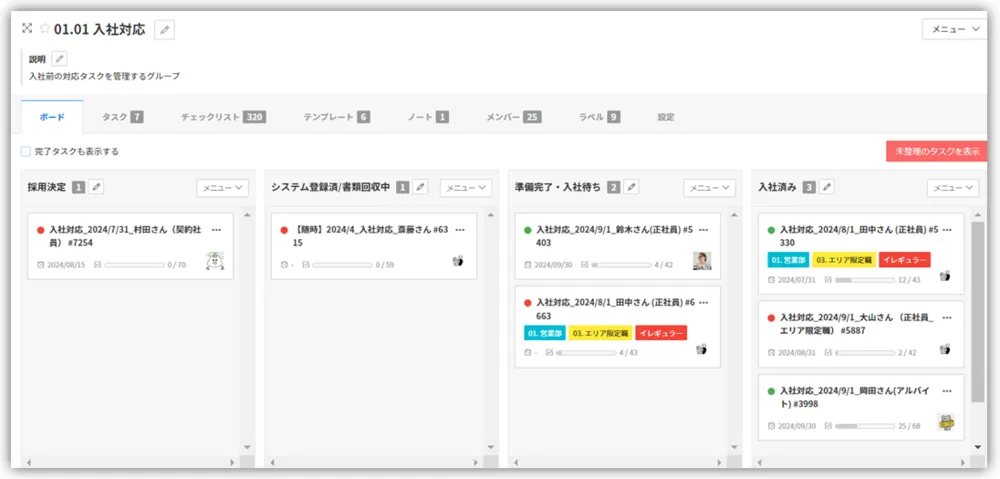Enable 完了タスクも表示する checkbox
The width and height of the screenshot is (1000, 479).
coord(26,152)
